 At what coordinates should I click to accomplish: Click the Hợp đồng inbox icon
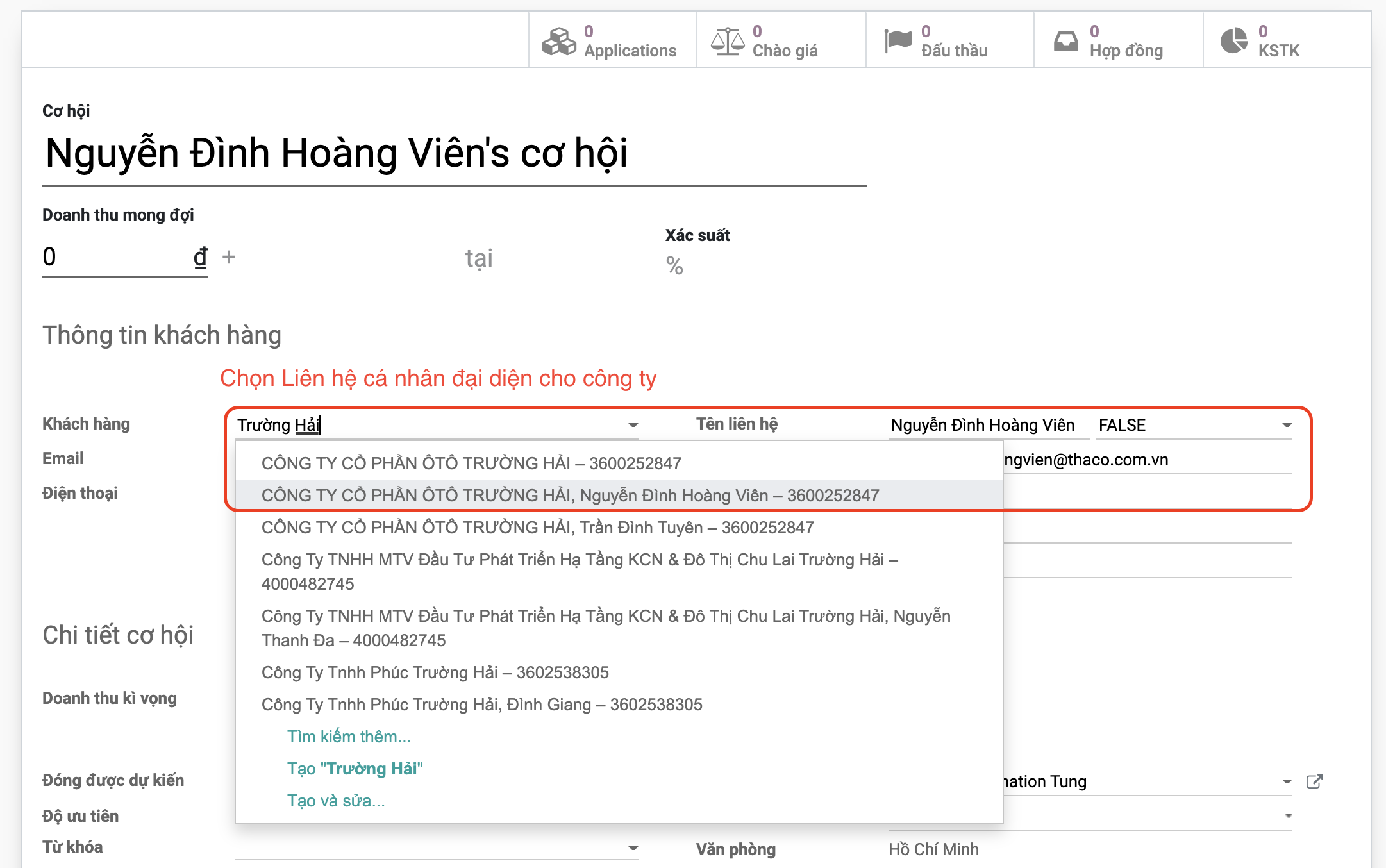(x=1065, y=41)
